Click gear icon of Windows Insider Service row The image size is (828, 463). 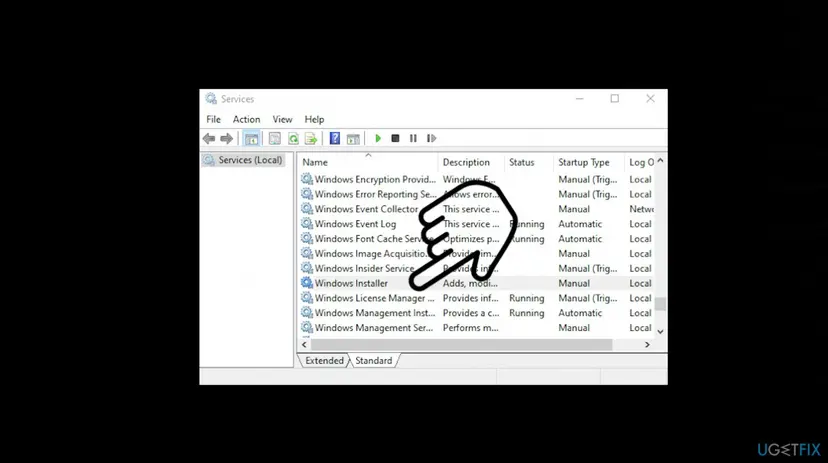pos(307,268)
